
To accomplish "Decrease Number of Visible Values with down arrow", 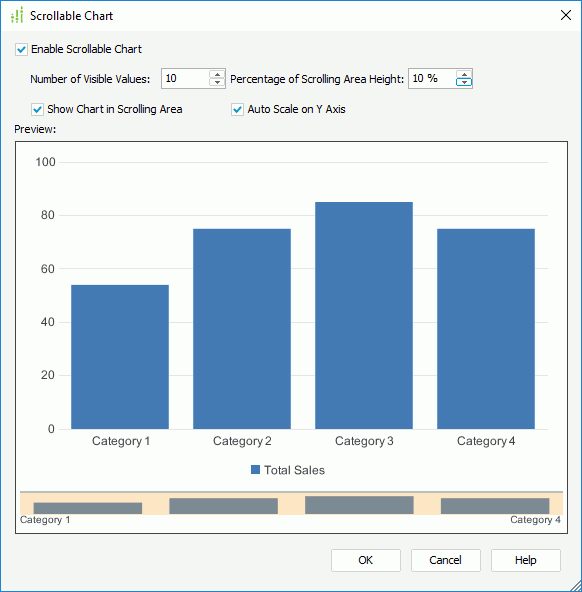I will pos(217,82).
